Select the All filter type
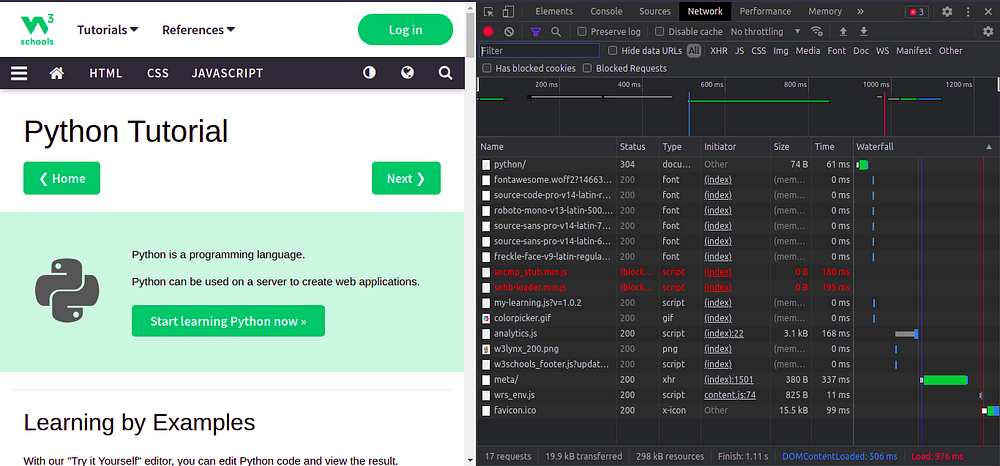This screenshot has height=466, width=1000. tap(694, 50)
